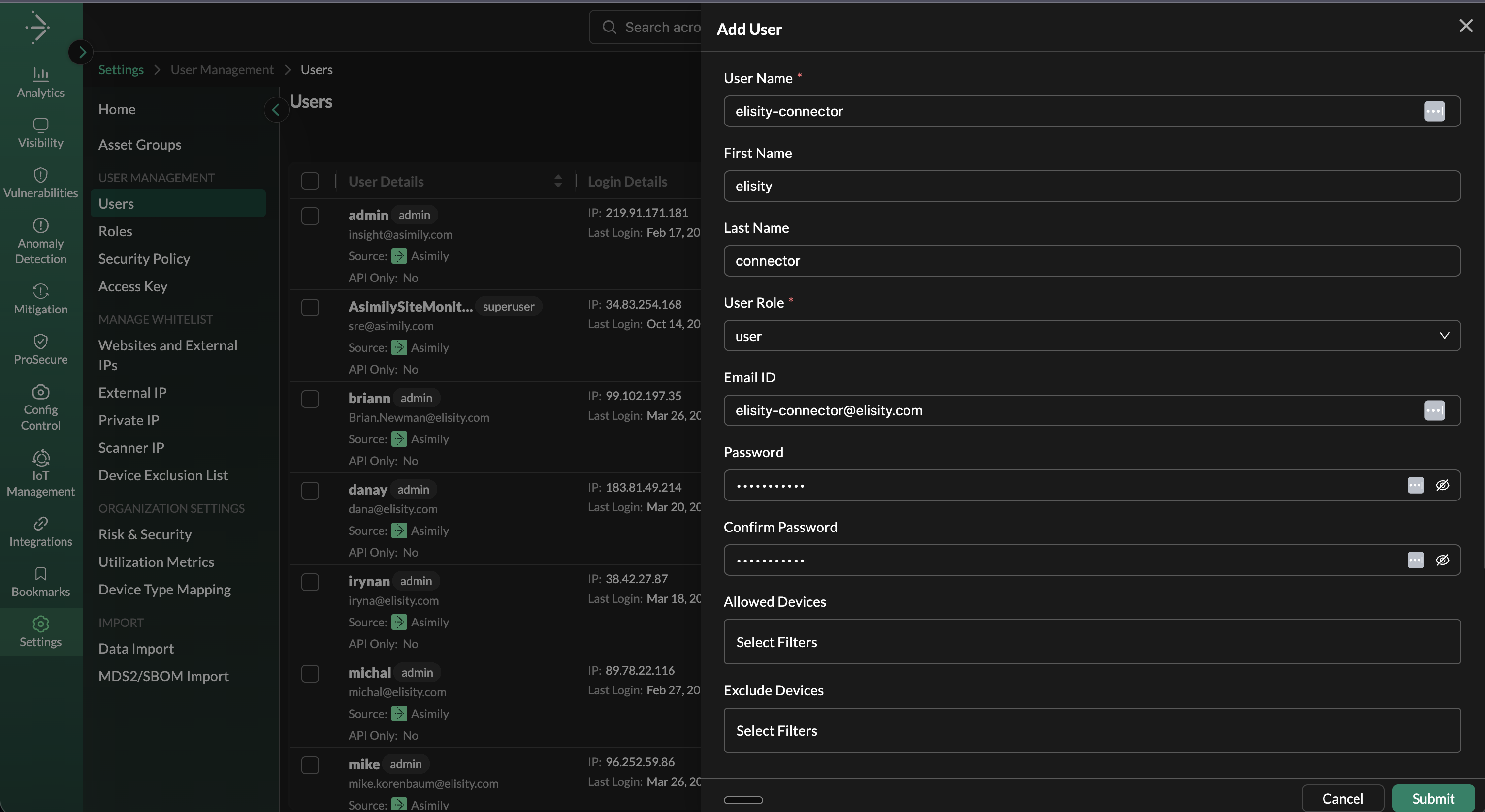The image size is (1485, 812).
Task: Click Asimily source icon for michal user
Action: (x=399, y=714)
